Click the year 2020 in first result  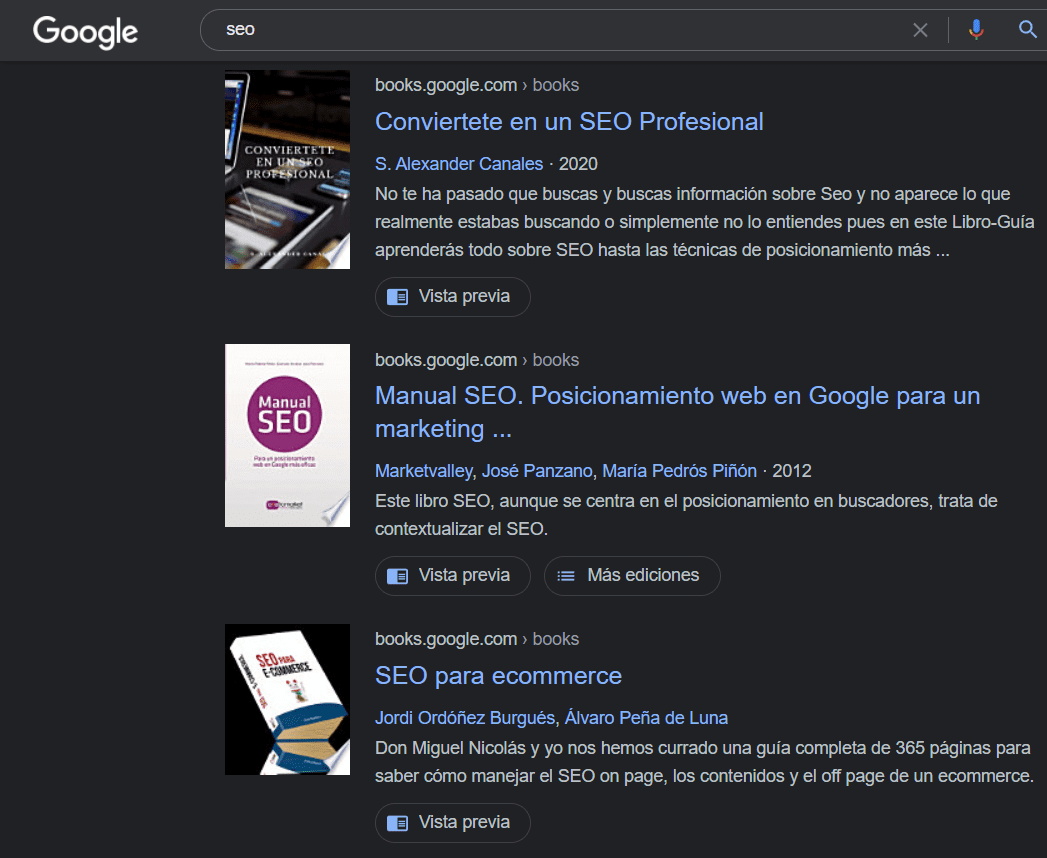578,164
